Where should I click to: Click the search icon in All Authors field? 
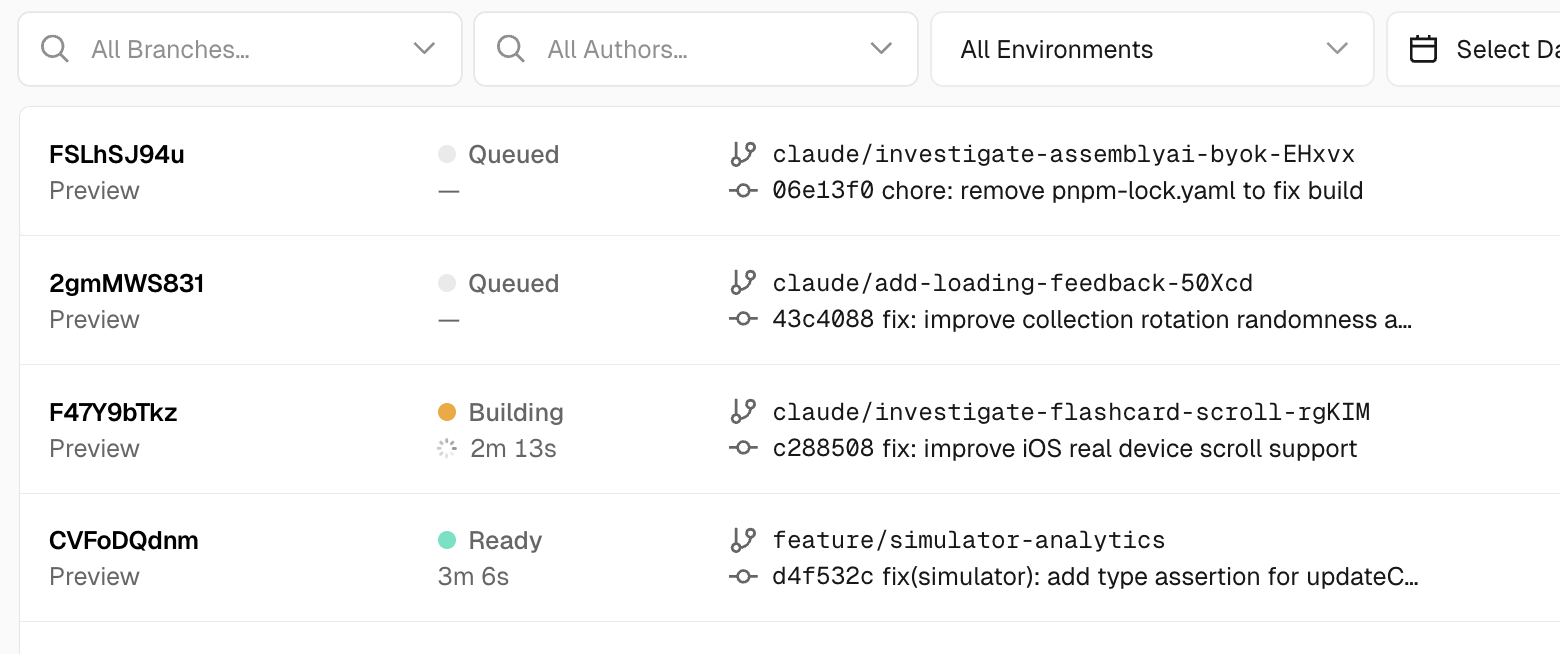(511, 49)
